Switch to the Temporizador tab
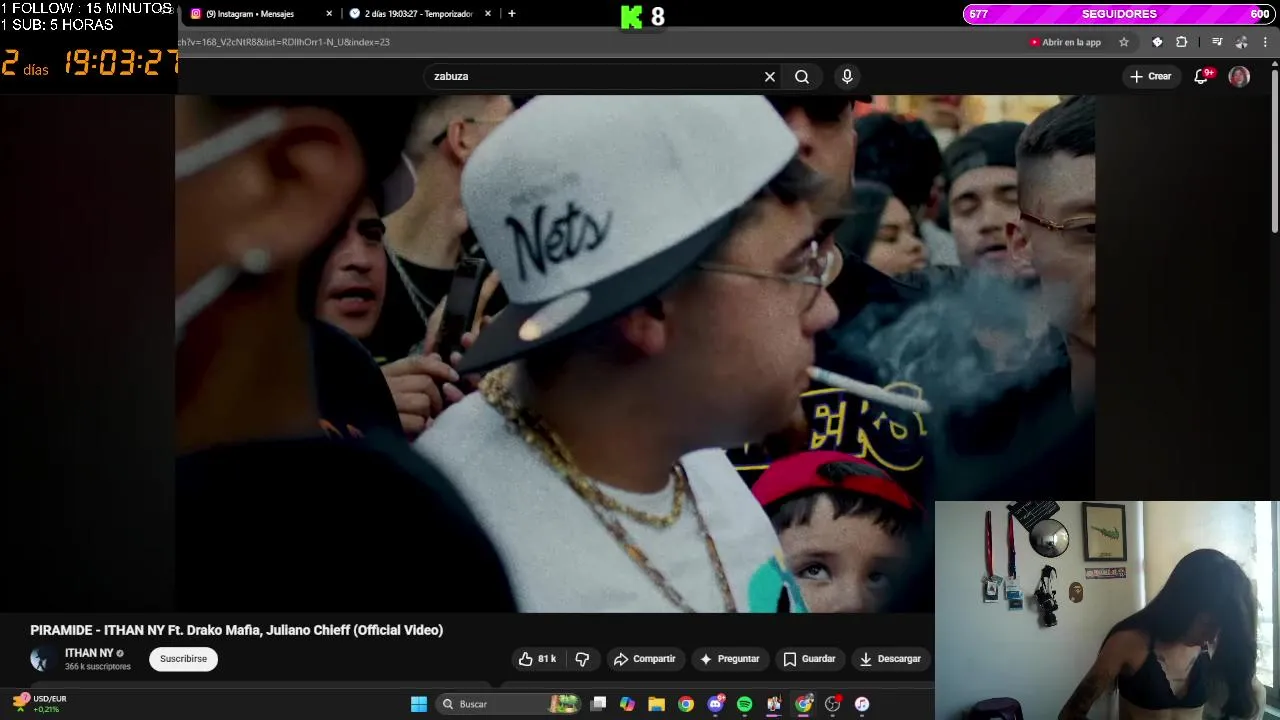1280x720 pixels. (418, 14)
